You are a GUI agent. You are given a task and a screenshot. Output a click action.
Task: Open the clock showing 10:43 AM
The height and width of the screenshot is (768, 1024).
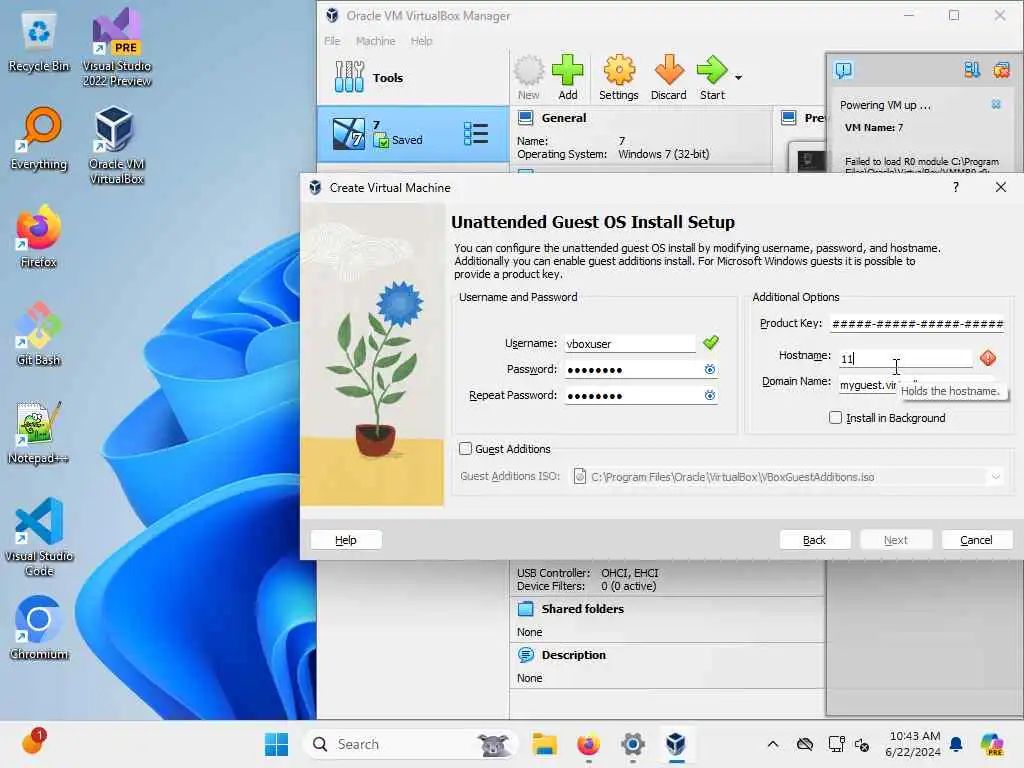(x=913, y=744)
